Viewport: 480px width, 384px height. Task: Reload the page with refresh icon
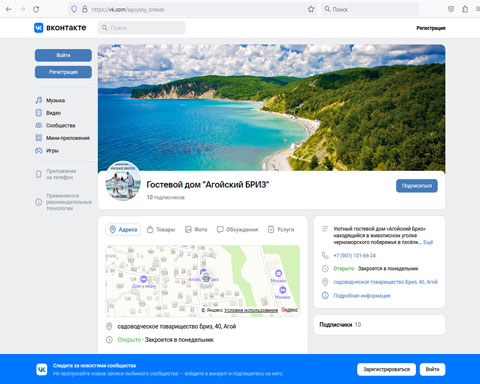tap(36, 9)
